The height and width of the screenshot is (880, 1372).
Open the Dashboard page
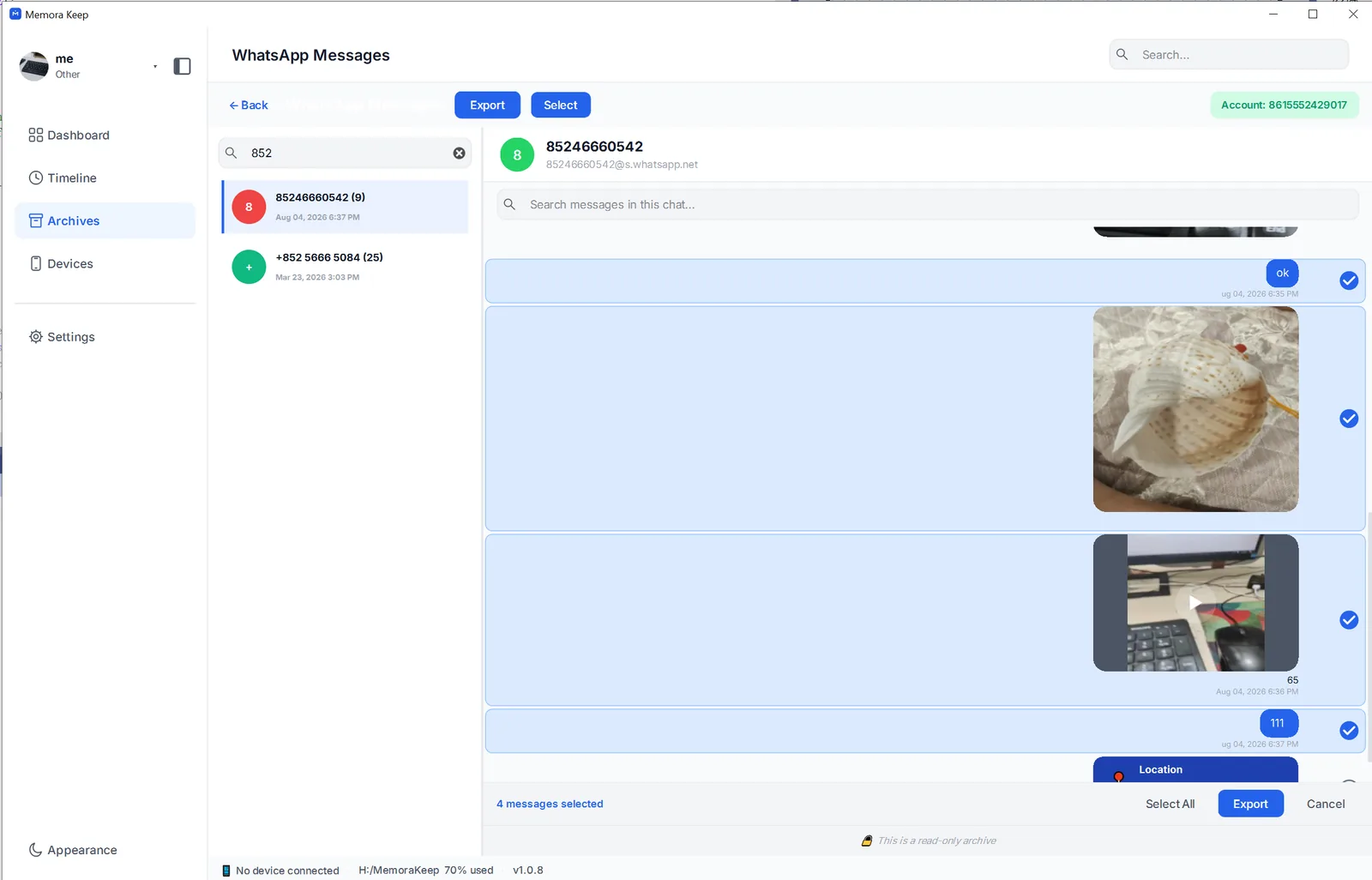coord(69,135)
